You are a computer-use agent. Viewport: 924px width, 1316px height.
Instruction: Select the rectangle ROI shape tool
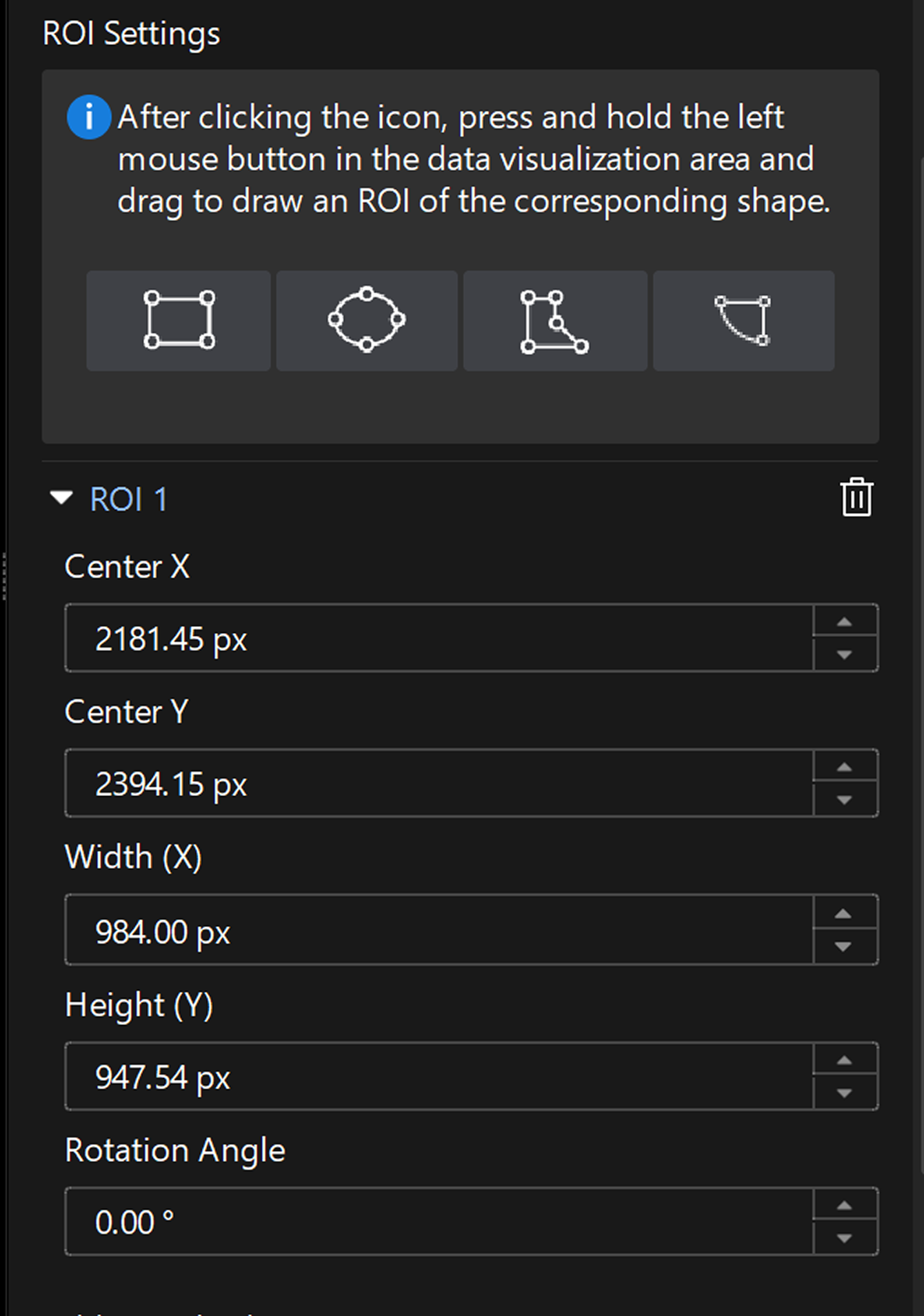tap(179, 321)
